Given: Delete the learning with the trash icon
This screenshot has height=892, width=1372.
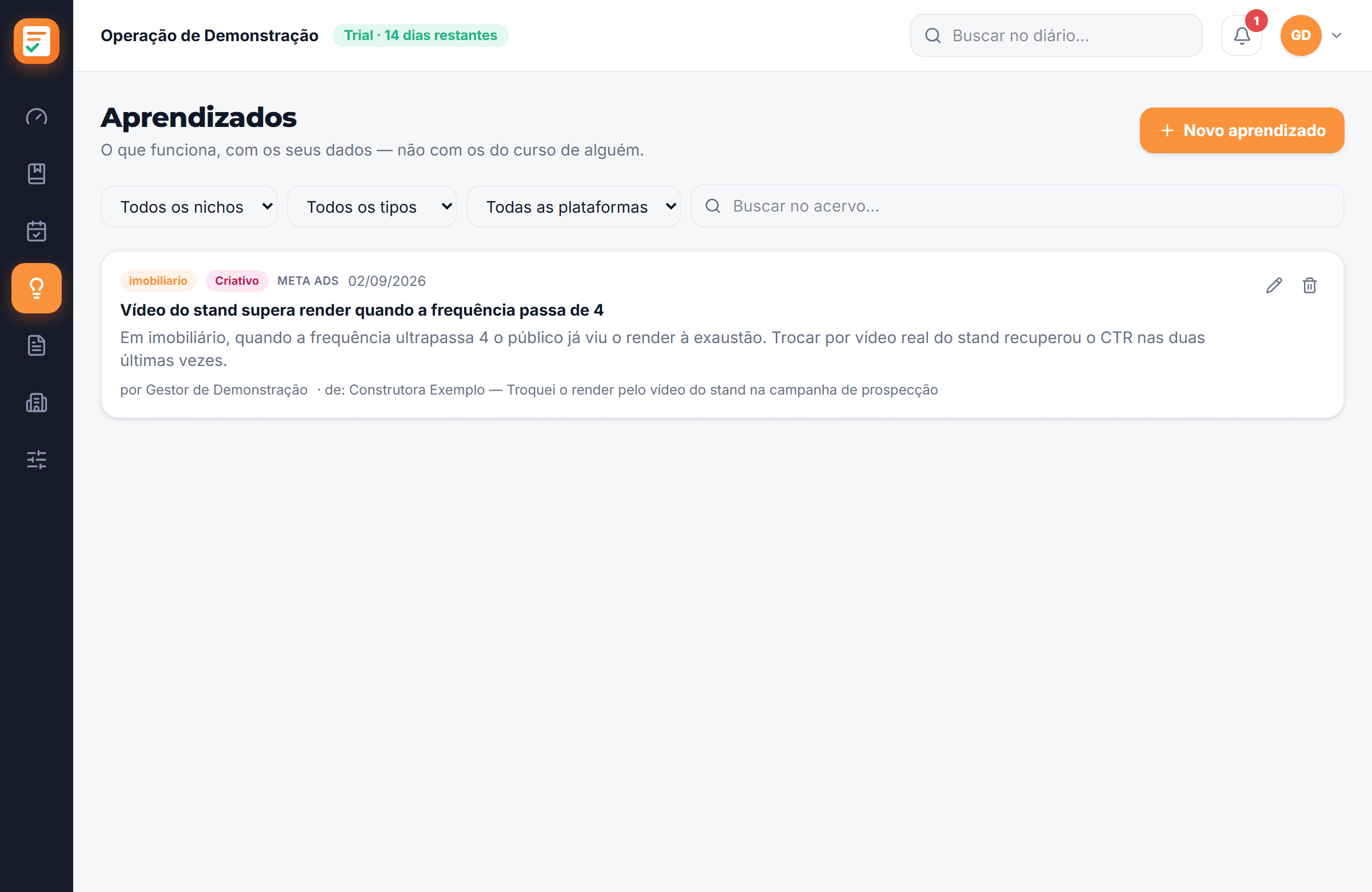Looking at the screenshot, I should click(x=1309, y=285).
